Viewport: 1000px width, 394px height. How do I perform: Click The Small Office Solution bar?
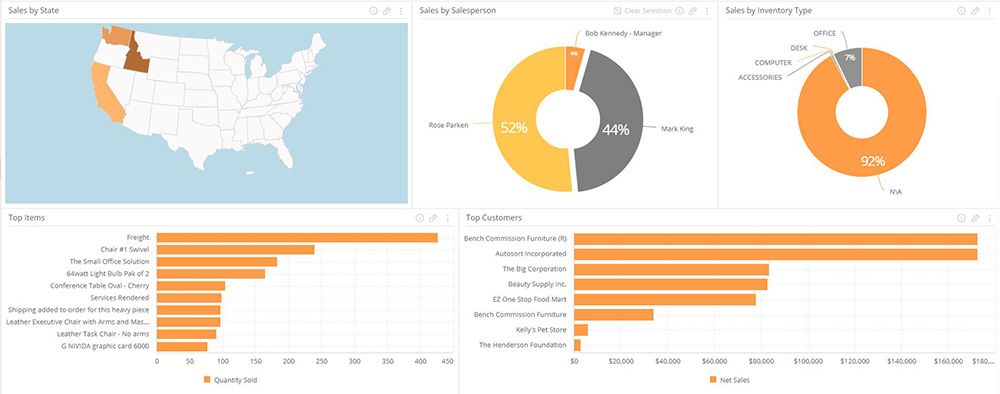point(217,261)
